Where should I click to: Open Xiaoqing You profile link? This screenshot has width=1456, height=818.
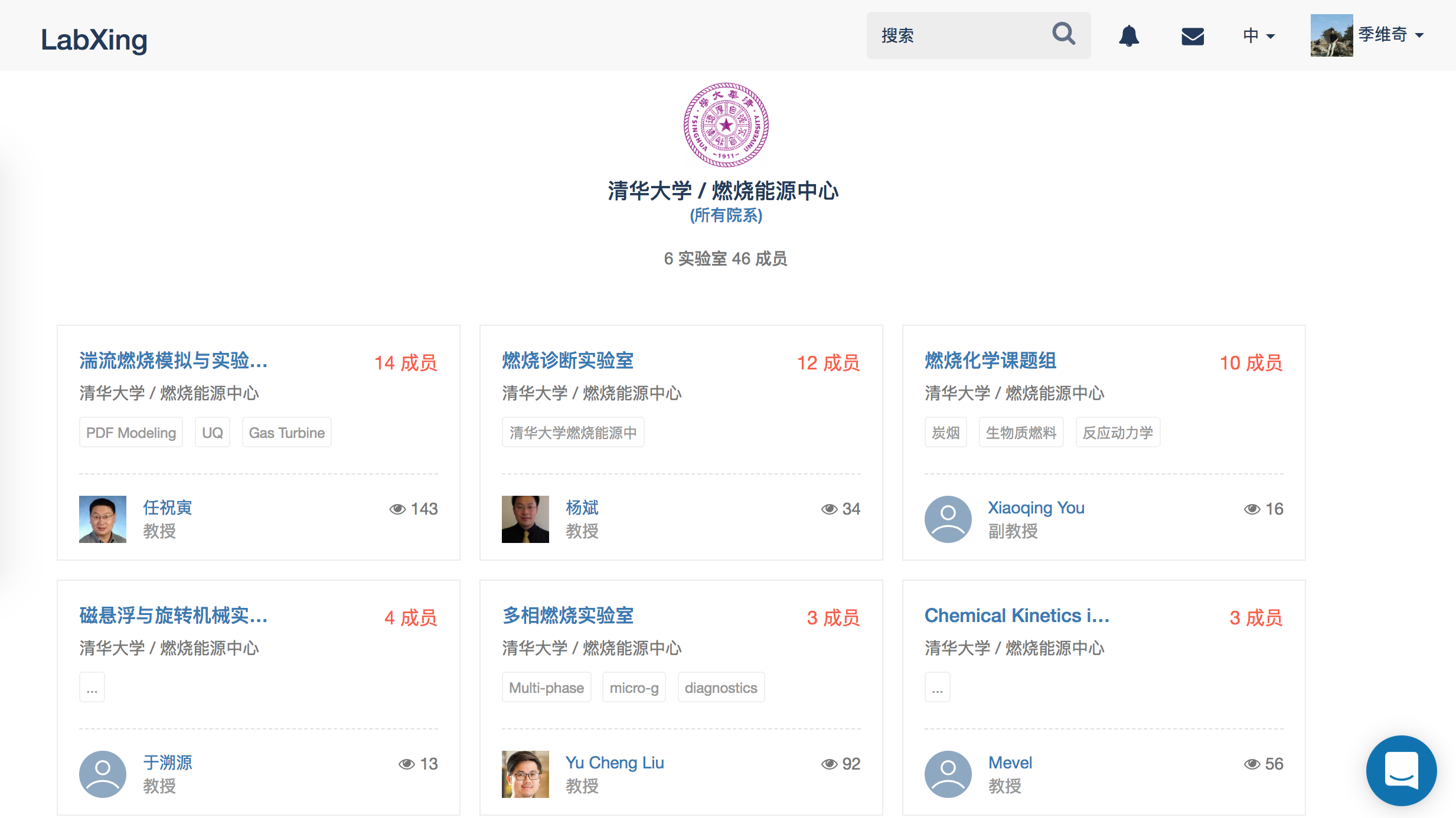[1036, 508]
